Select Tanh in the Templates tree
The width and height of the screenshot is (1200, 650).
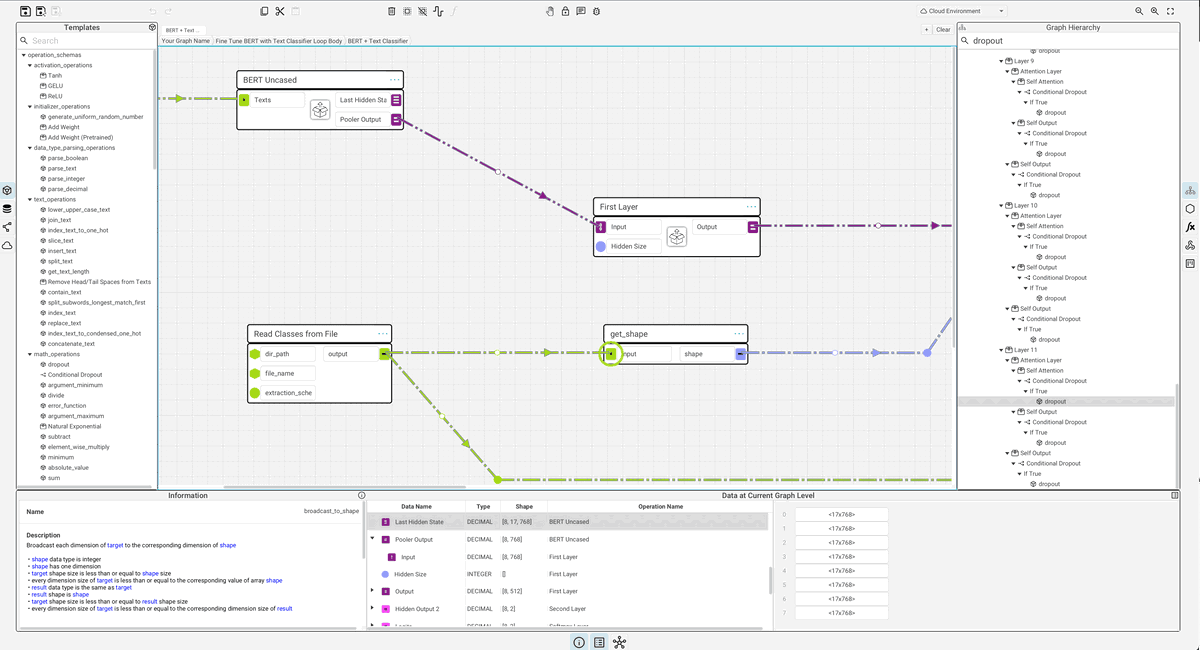tap(55, 75)
